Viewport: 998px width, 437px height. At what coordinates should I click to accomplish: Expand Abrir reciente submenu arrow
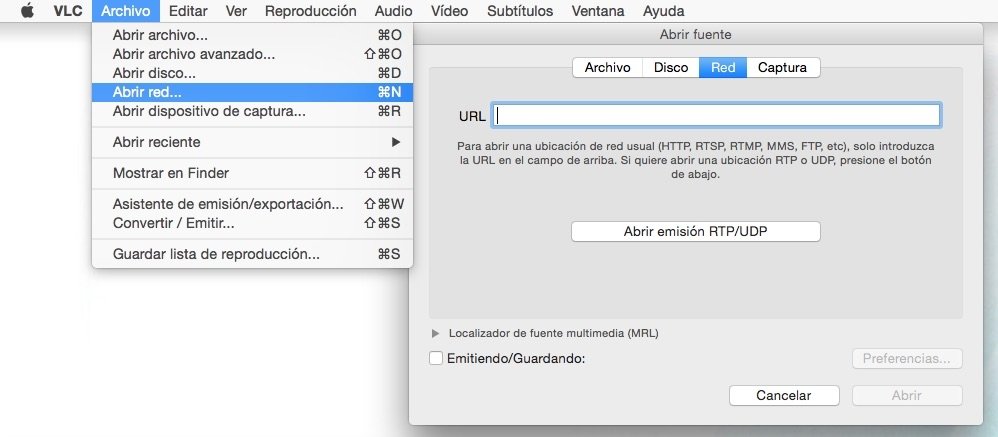(396, 142)
